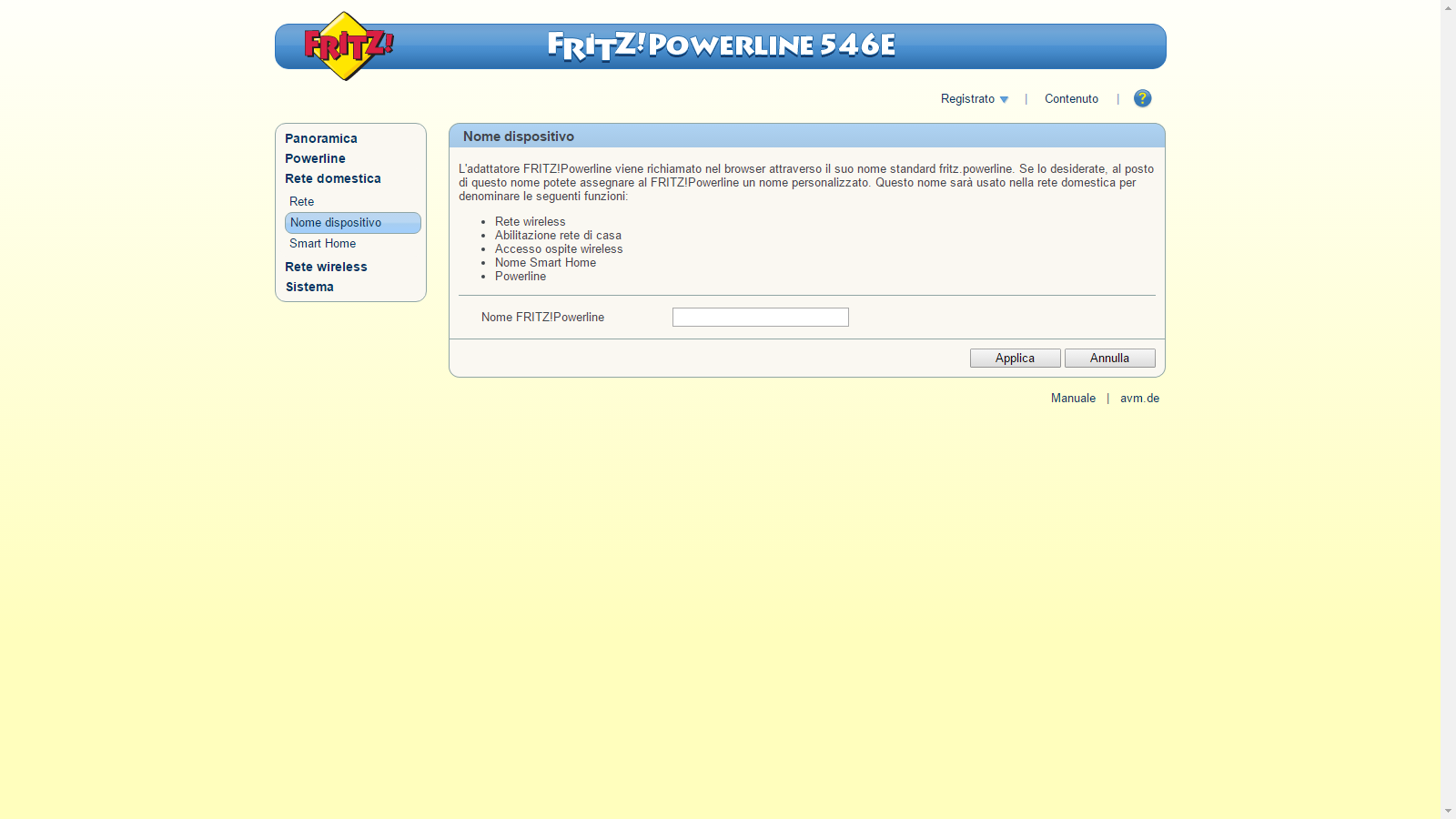Image resolution: width=1456 pixels, height=819 pixels.
Task: Open the Sistema menu section
Action: pos(309,287)
